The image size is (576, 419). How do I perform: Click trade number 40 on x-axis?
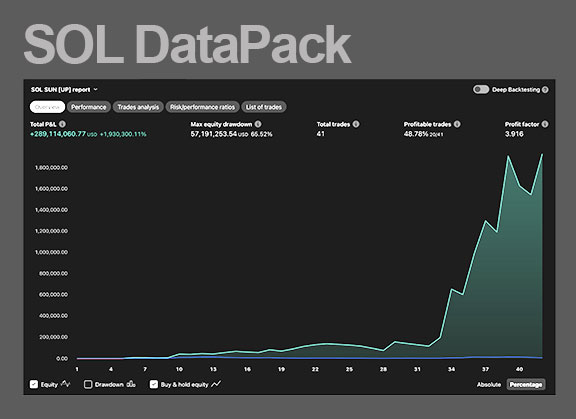click(x=519, y=369)
